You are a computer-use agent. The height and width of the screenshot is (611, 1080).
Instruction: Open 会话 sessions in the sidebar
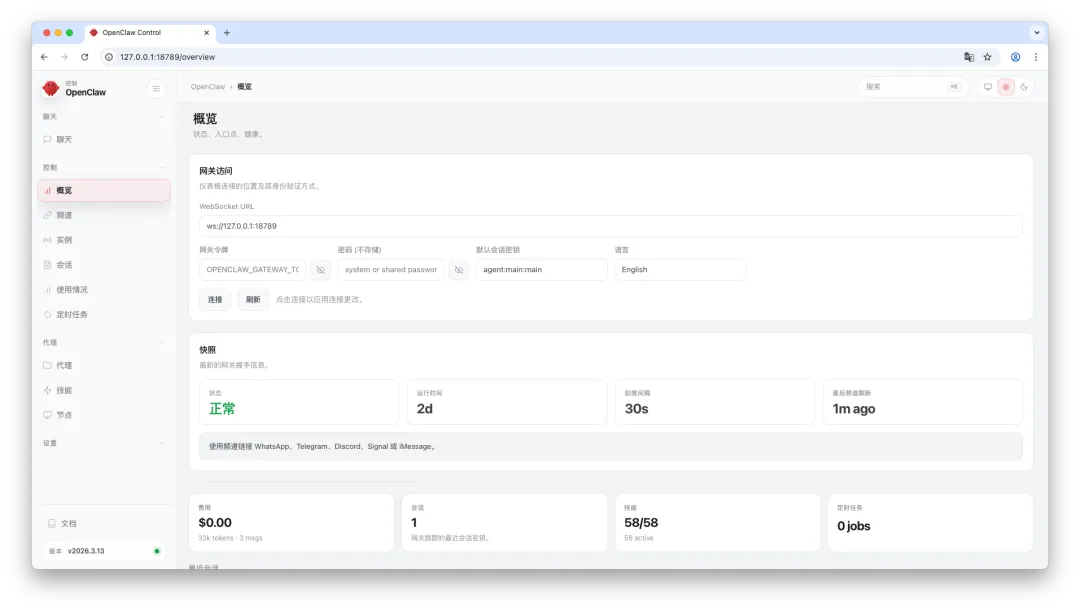(x=103, y=265)
